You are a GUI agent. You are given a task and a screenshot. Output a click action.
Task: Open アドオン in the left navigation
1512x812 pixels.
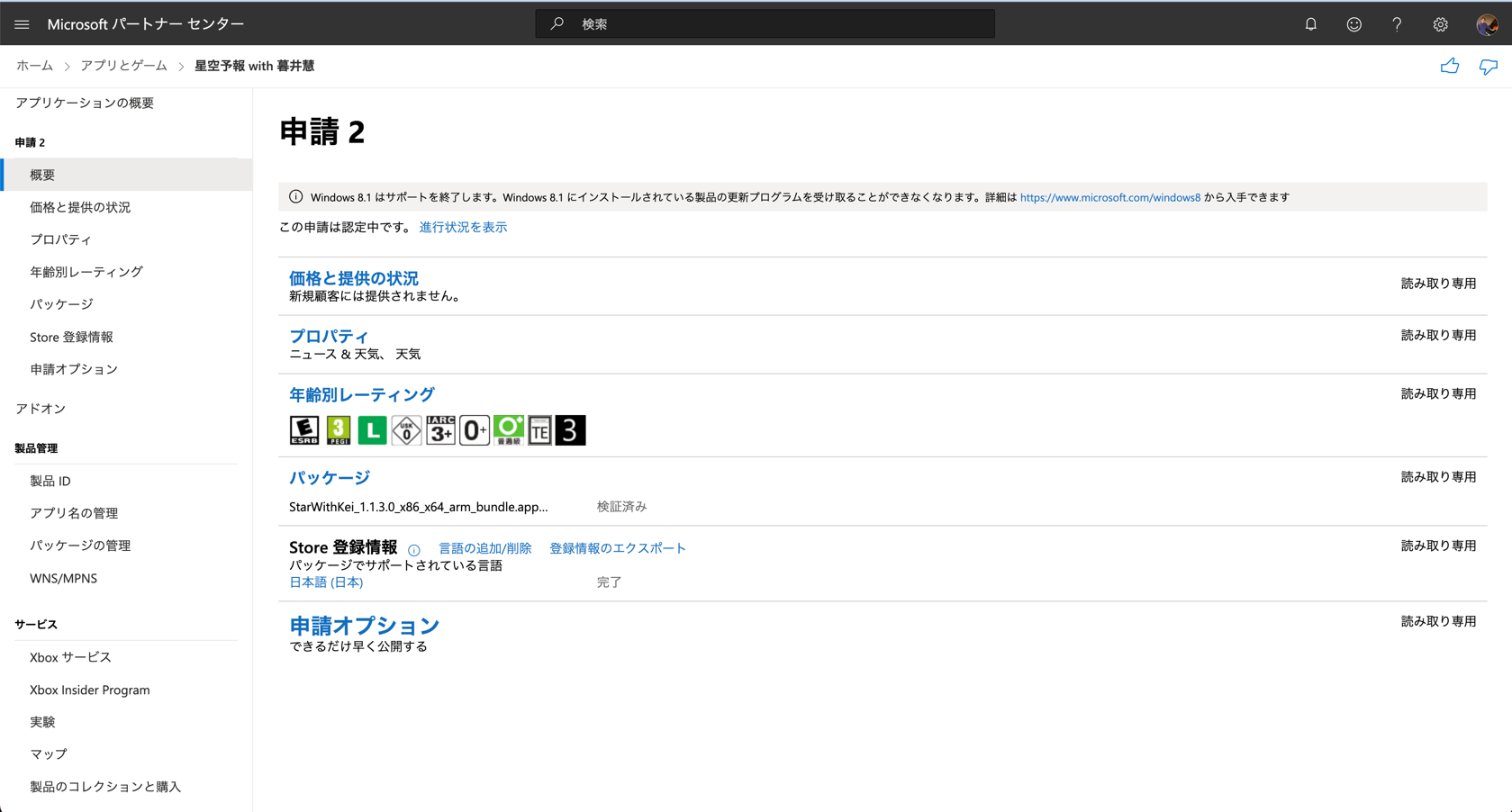pyautogui.click(x=41, y=409)
